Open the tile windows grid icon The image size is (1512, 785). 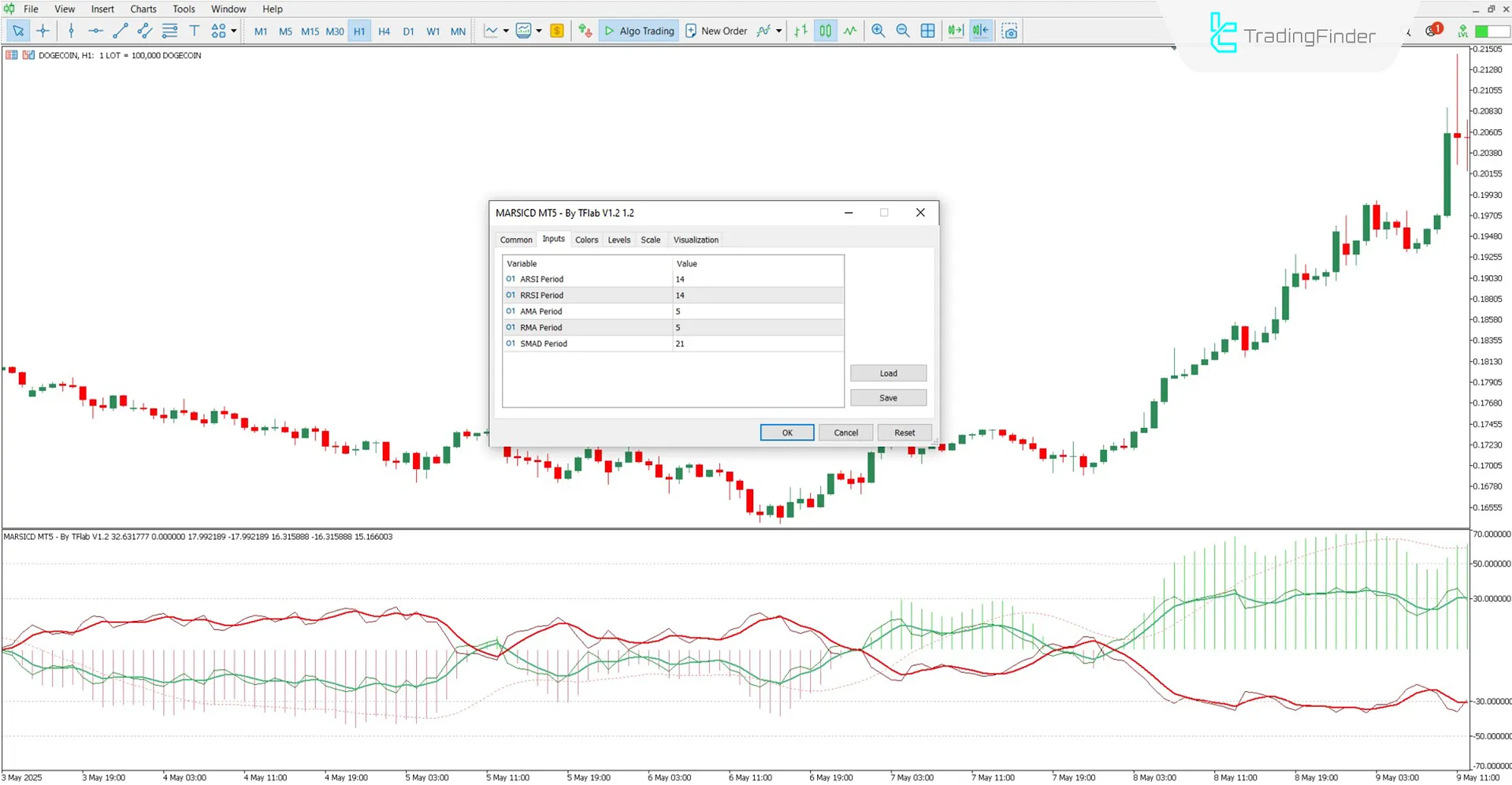coord(928,31)
